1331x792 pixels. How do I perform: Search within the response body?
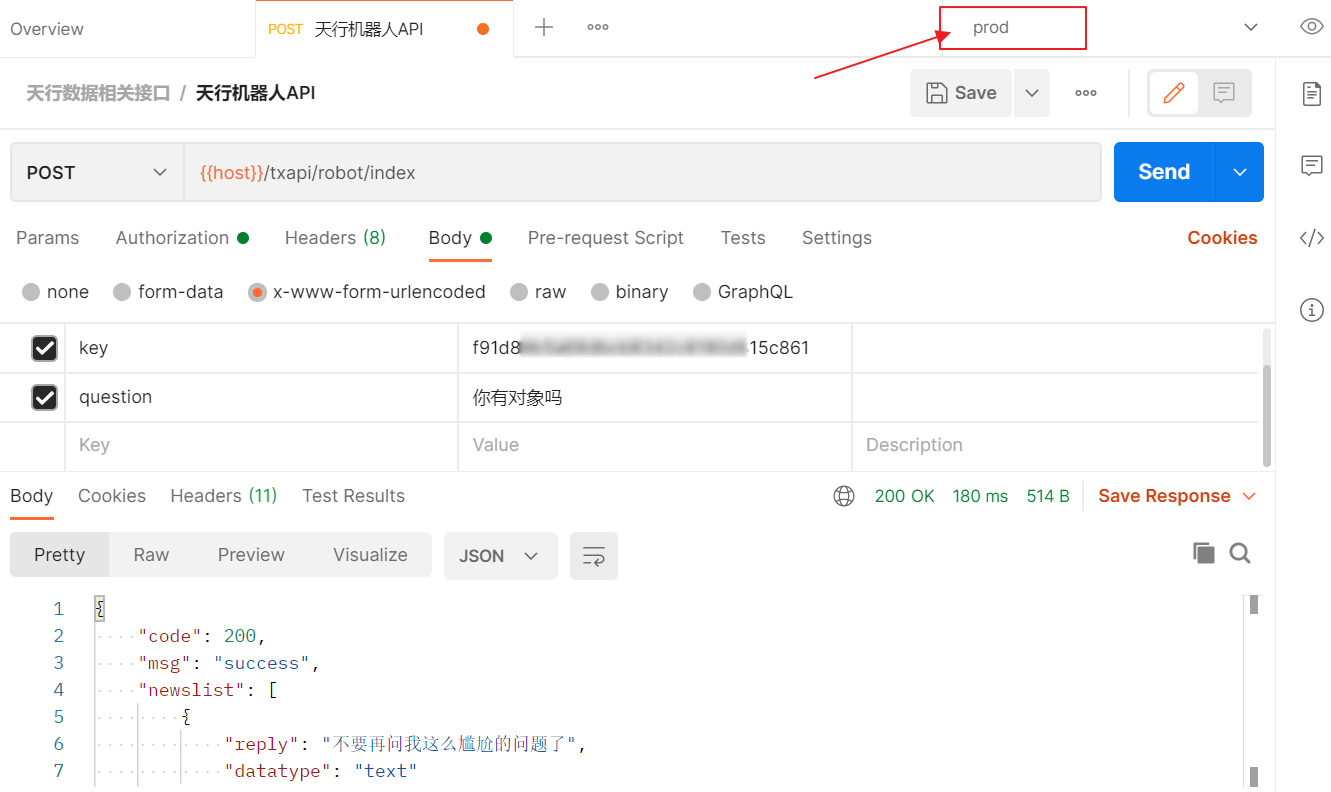coord(1240,554)
